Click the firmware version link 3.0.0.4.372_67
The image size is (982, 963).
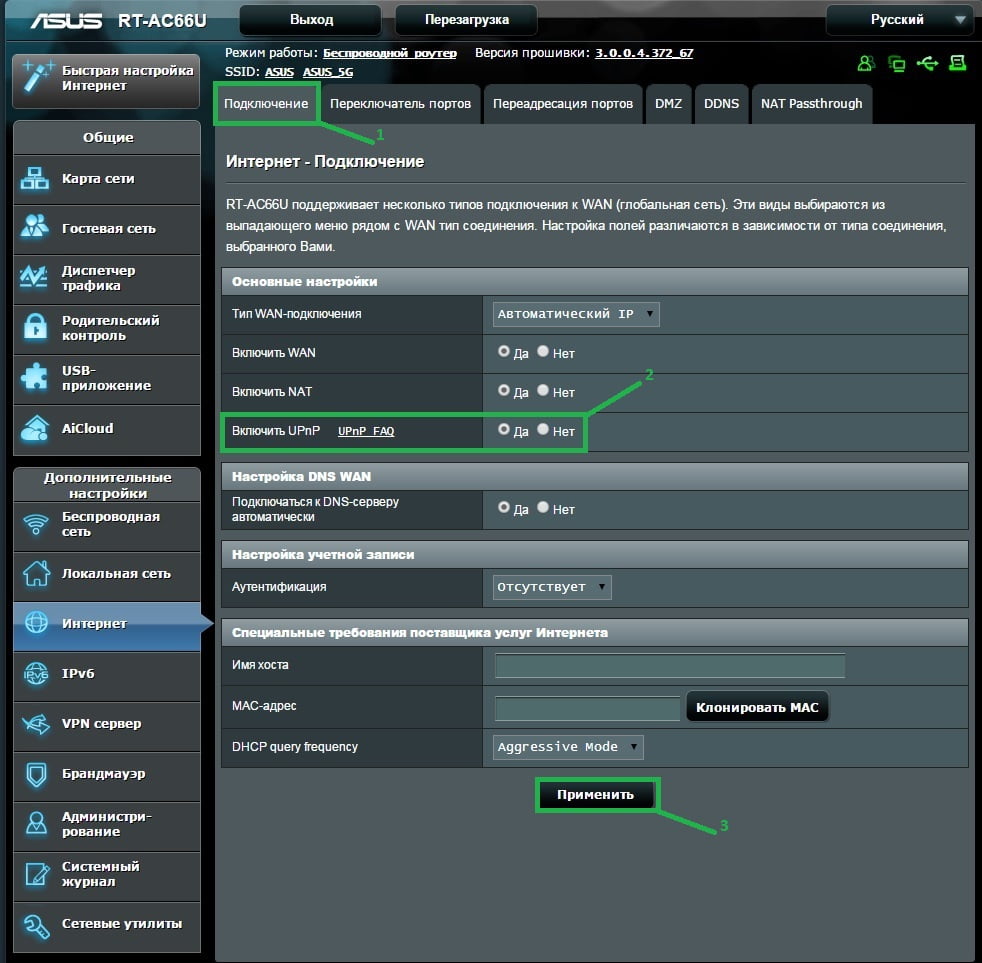644,53
